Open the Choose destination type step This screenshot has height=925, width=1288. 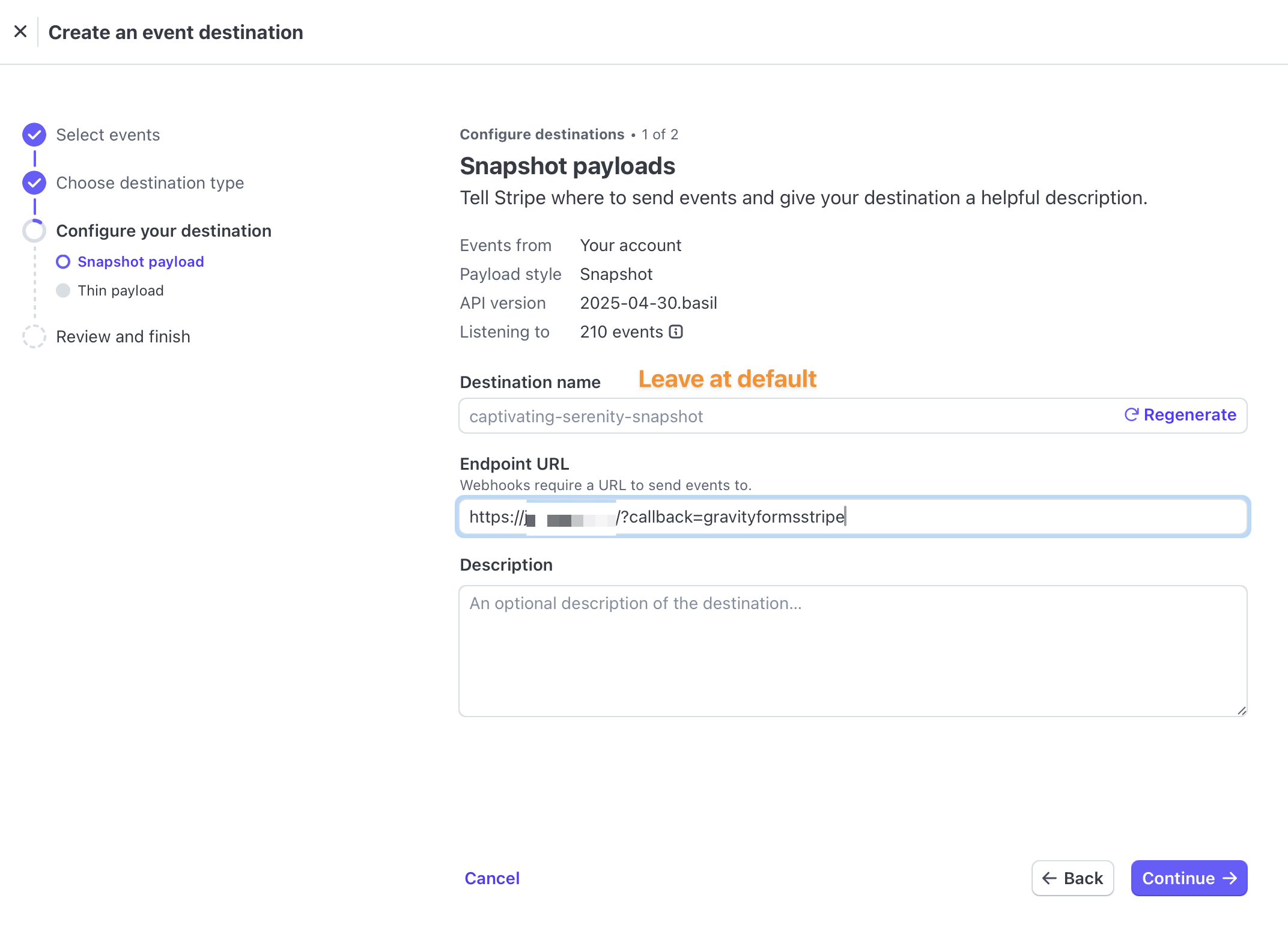tap(150, 183)
